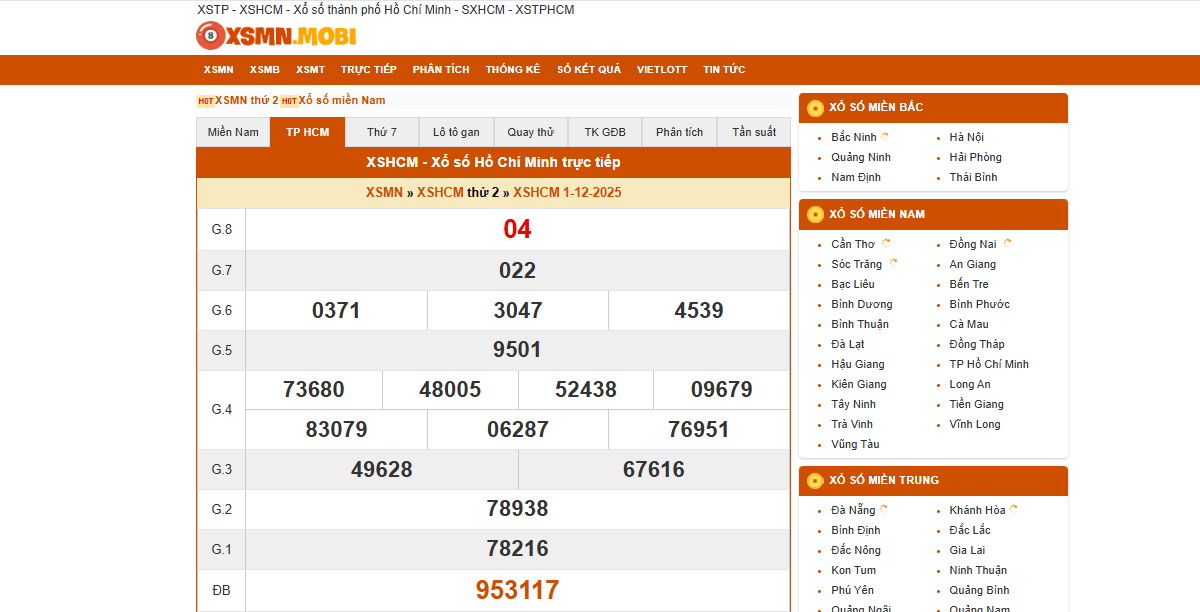
Task: Click the Xổ số miền Nam hot link
Action: tap(342, 100)
